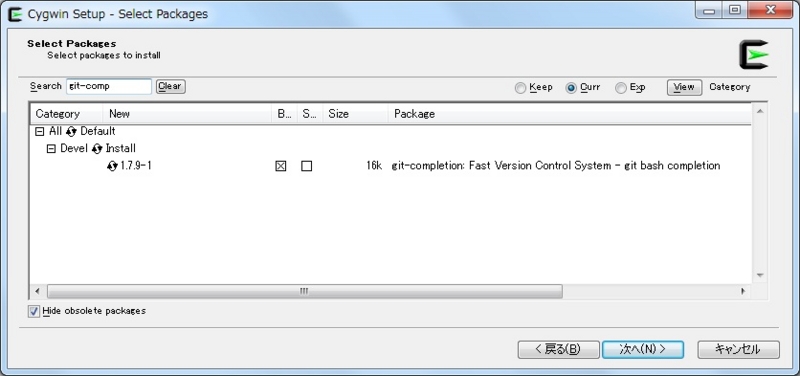Collapse the Devel category tree node

pyautogui.click(x=51, y=149)
